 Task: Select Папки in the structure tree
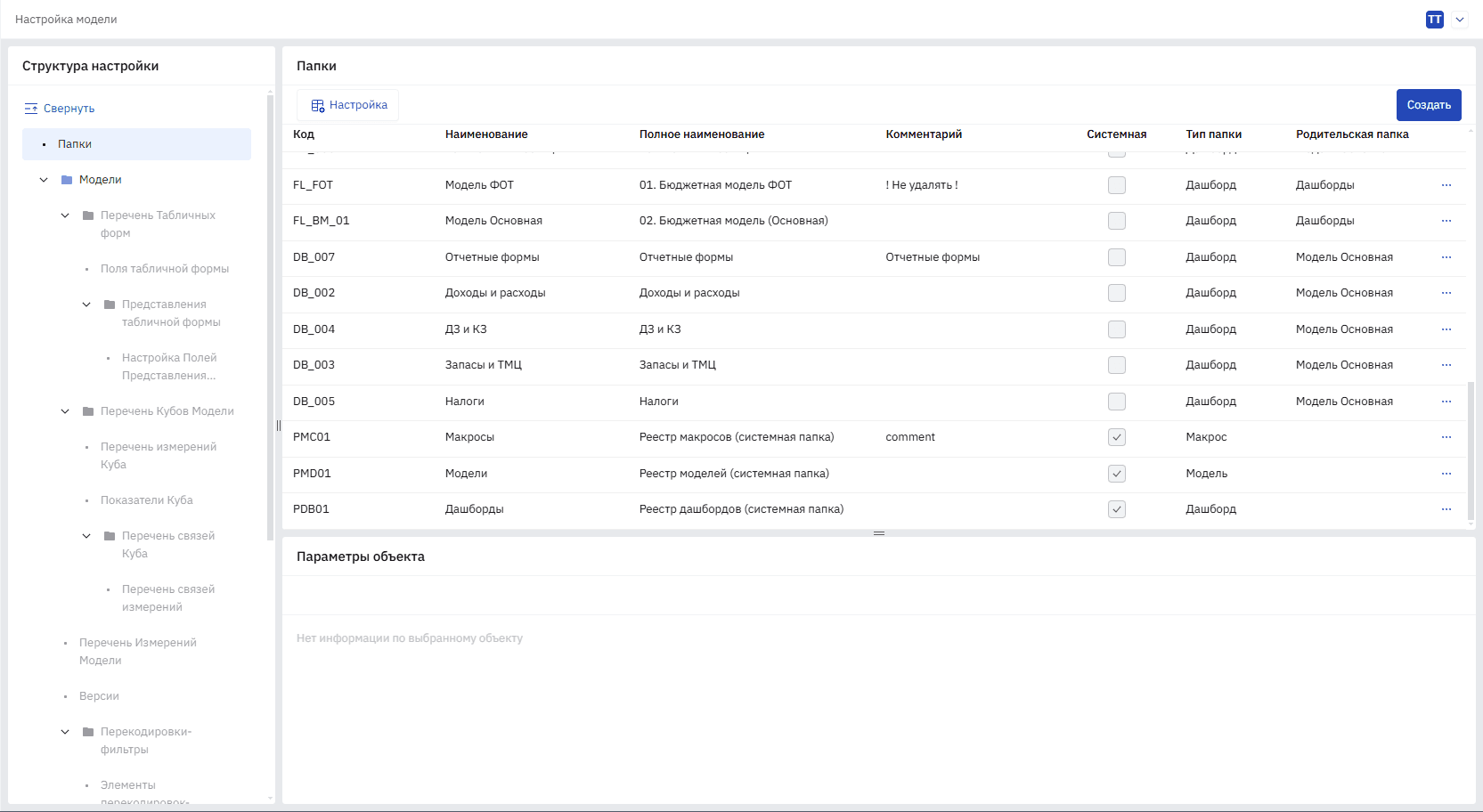[x=136, y=144]
